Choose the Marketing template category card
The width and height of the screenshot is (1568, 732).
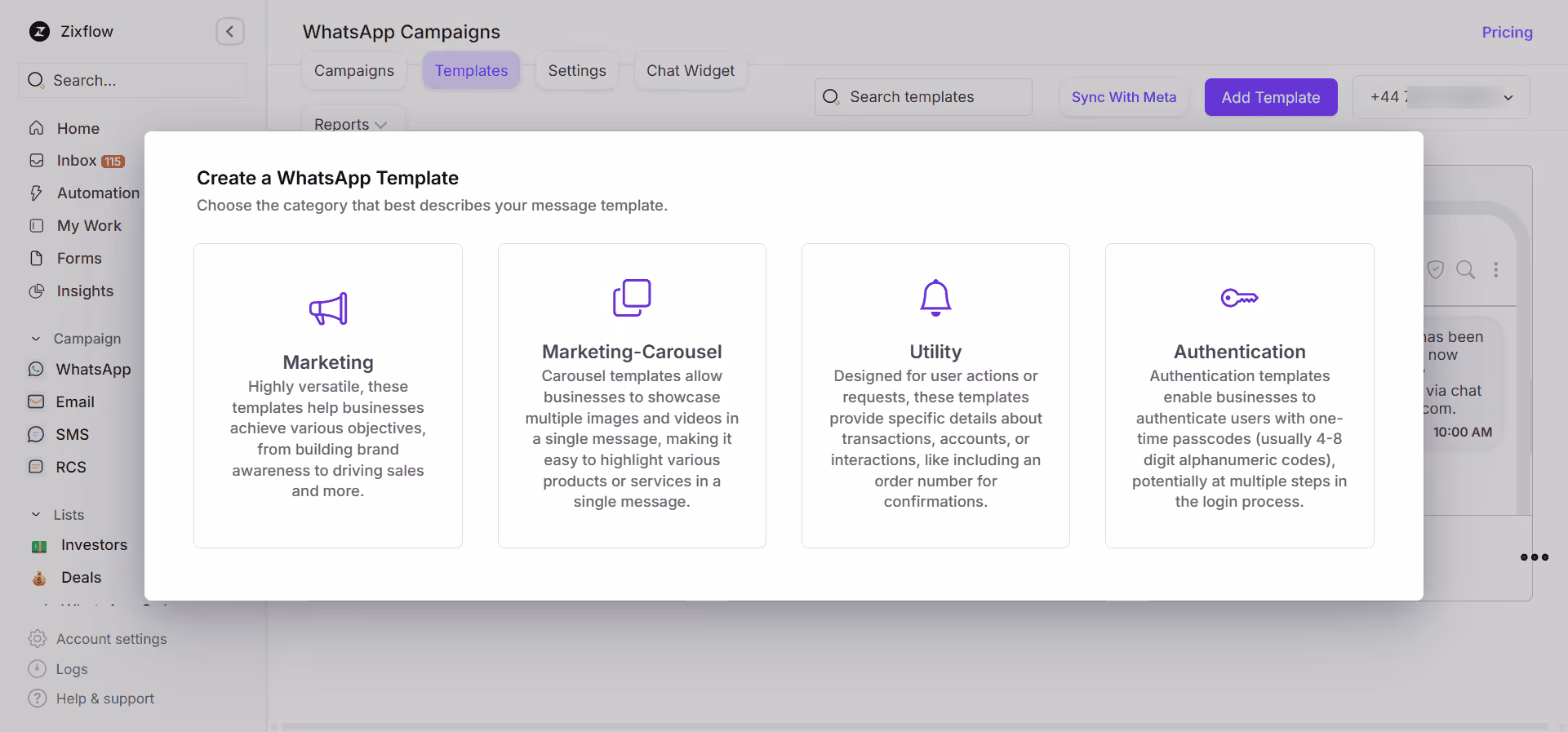328,396
